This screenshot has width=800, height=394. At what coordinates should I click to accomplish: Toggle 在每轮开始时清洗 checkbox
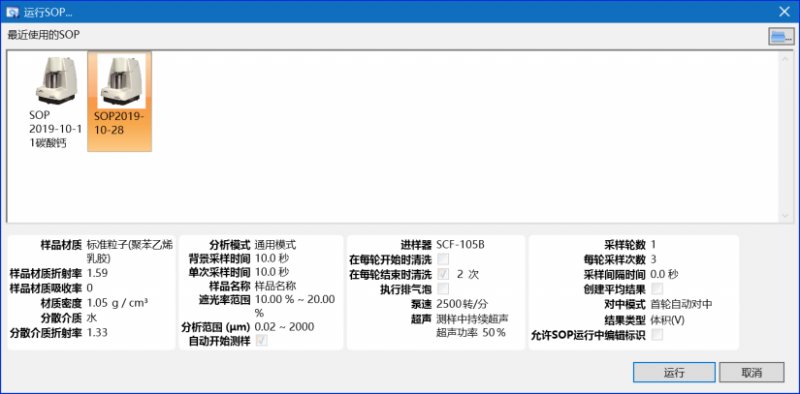point(443,259)
